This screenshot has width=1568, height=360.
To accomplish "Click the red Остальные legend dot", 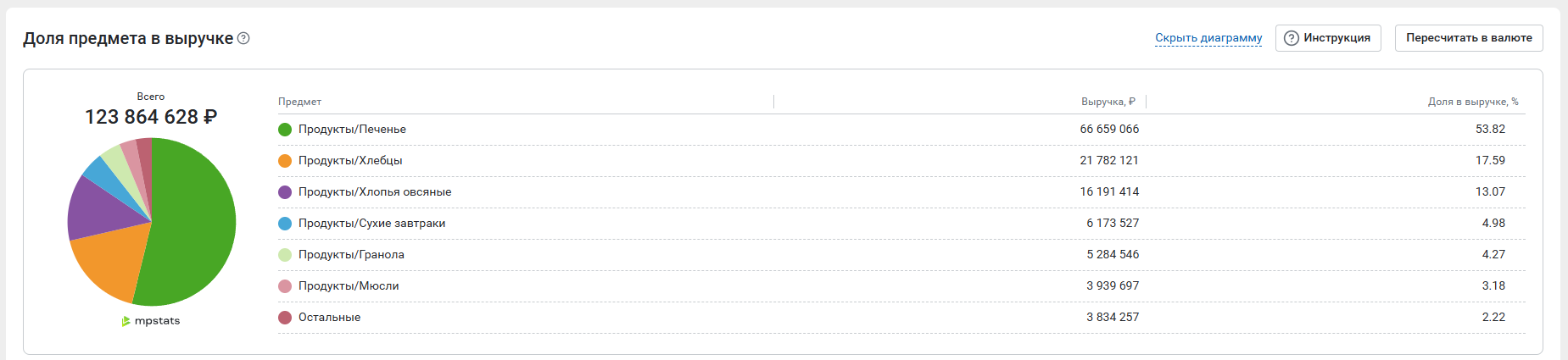I will click(x=285, y=318).
